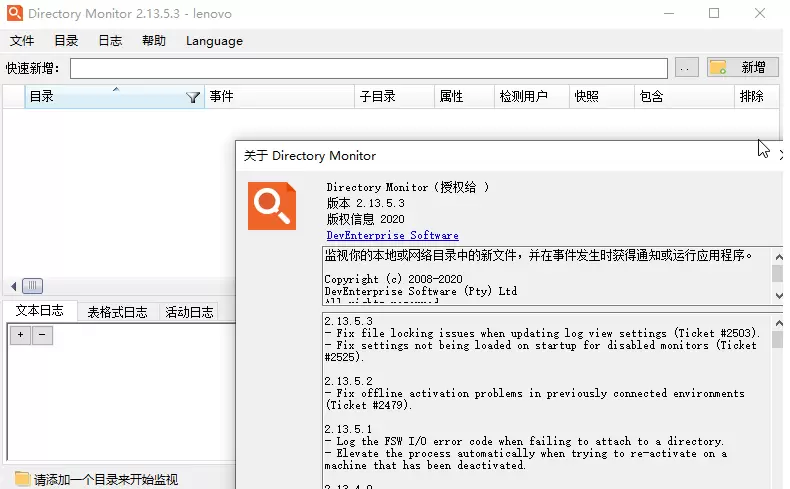Click the plus button in log panel
The image size is (790, 489).
click(x=21, y=335)
